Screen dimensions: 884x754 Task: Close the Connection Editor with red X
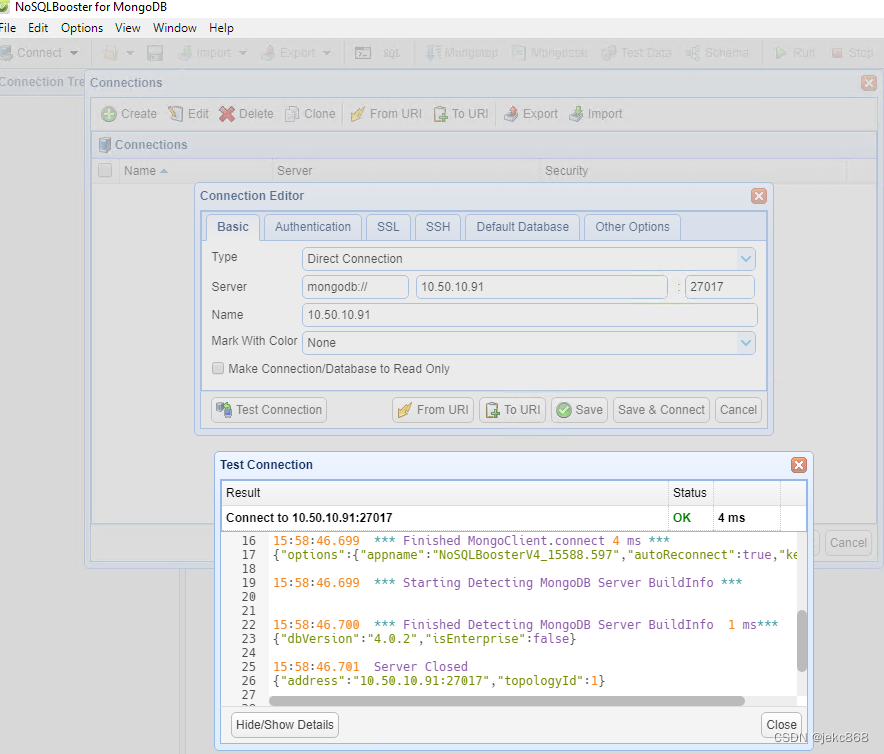pyautogui.click(x=759, y=196)
